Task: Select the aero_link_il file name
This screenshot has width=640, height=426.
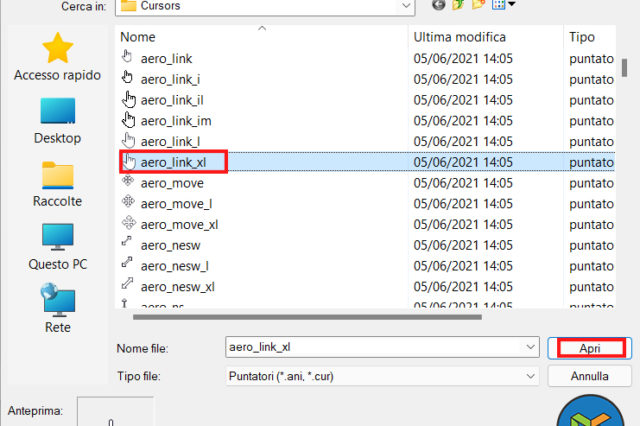Action: 172,100
